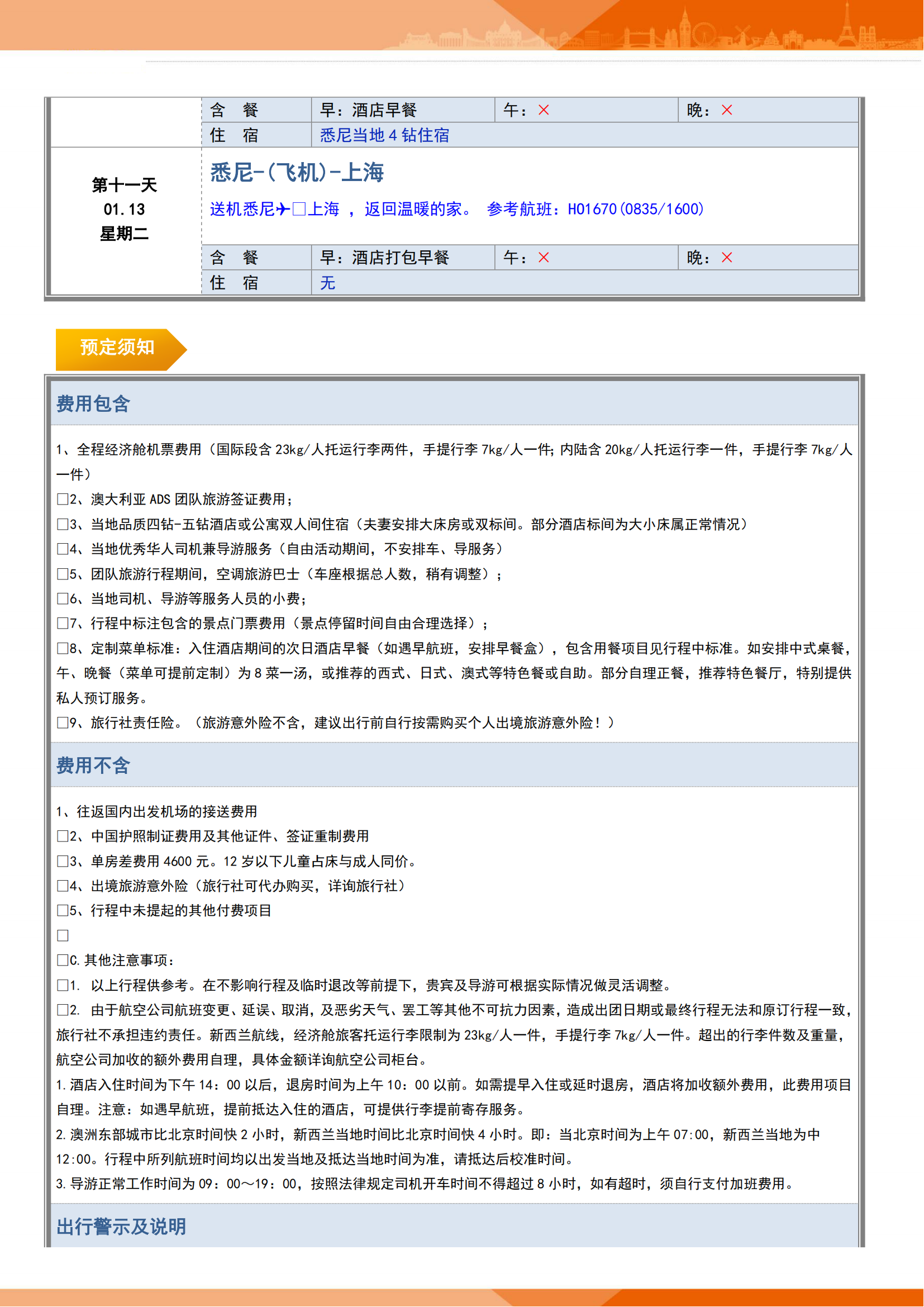Tick the box before 当地司机、导游等服务人员的小费
Image resolution: width=924 pixels, height=1307 pixels.
coord(63,599)
